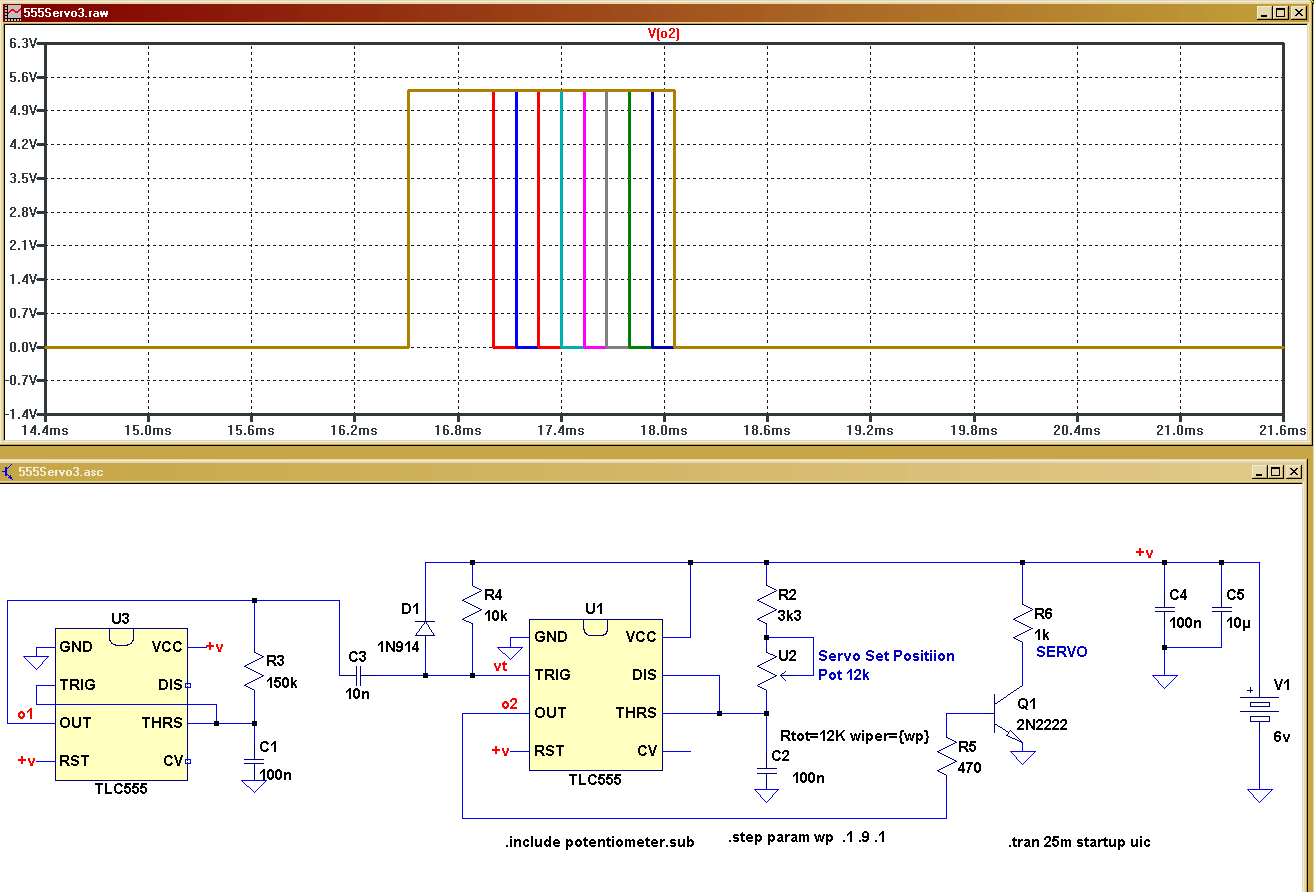
Task: Click the +v label on top rail
Action: coord(1144,552)
